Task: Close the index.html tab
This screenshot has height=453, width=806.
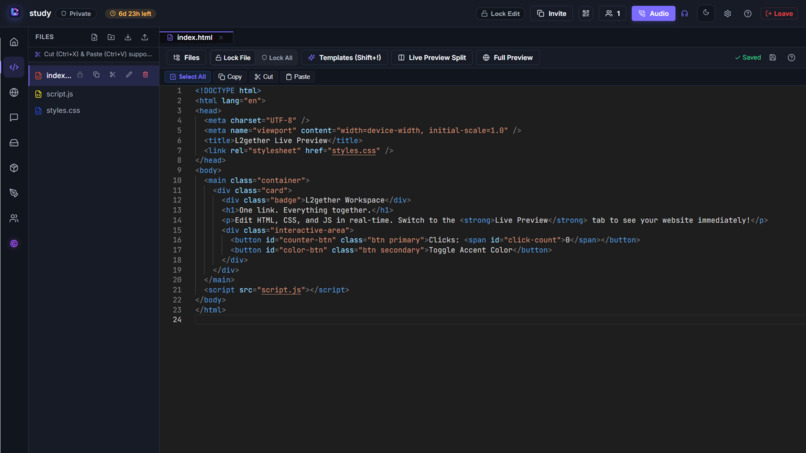Action: (221, 38)
